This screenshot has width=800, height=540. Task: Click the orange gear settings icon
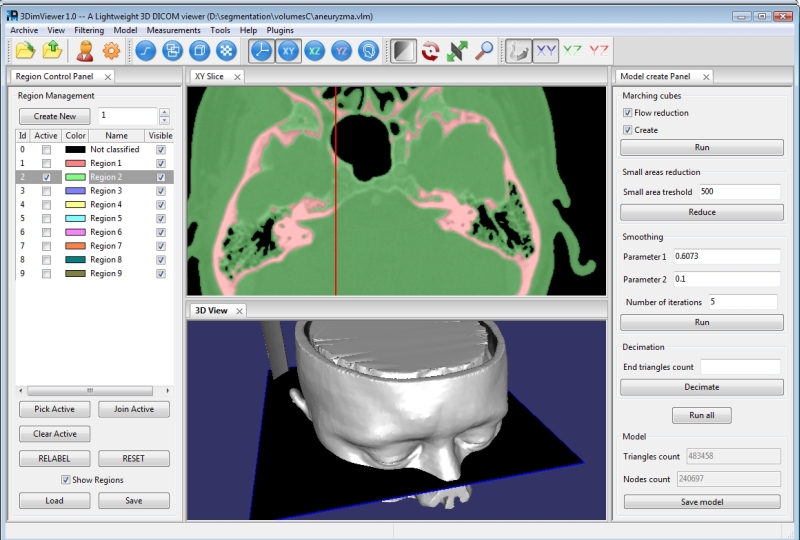pos(111,51)
